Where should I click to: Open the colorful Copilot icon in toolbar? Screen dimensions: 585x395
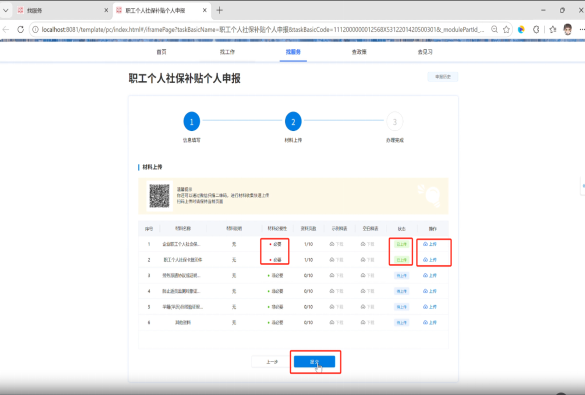521,29
